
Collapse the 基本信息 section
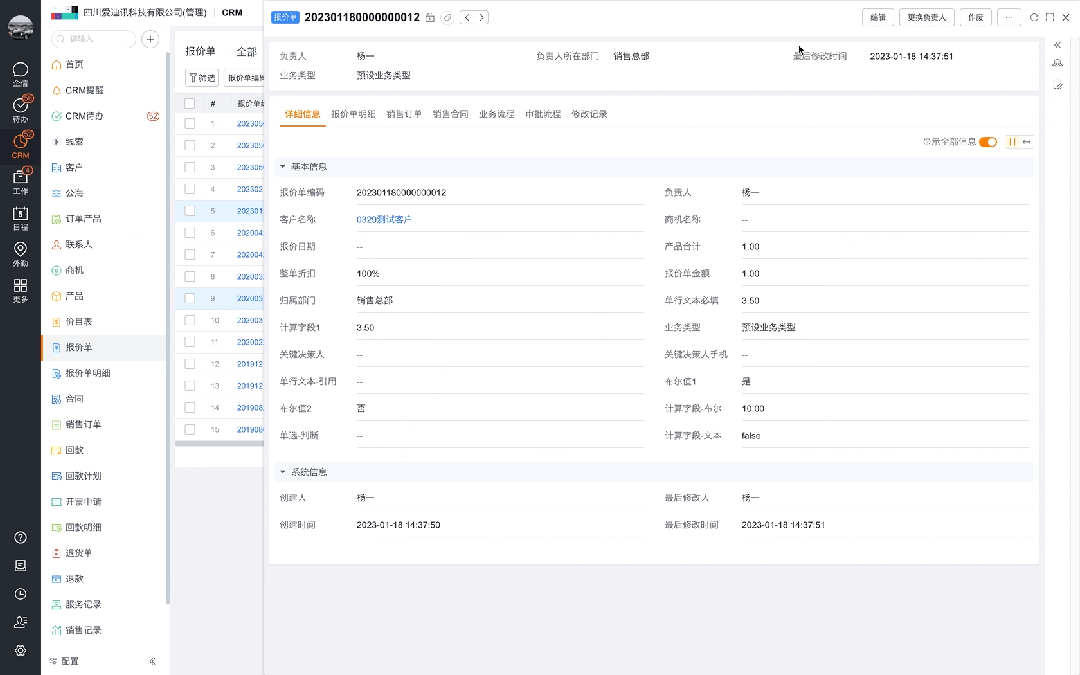282,167
